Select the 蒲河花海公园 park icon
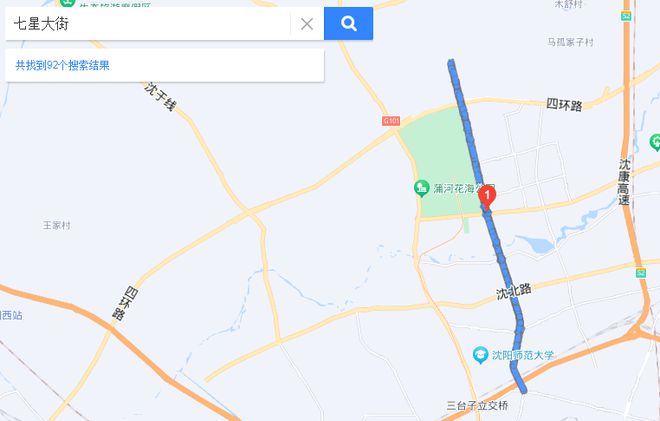Screen dimensions: 660x421 [421, 188]
